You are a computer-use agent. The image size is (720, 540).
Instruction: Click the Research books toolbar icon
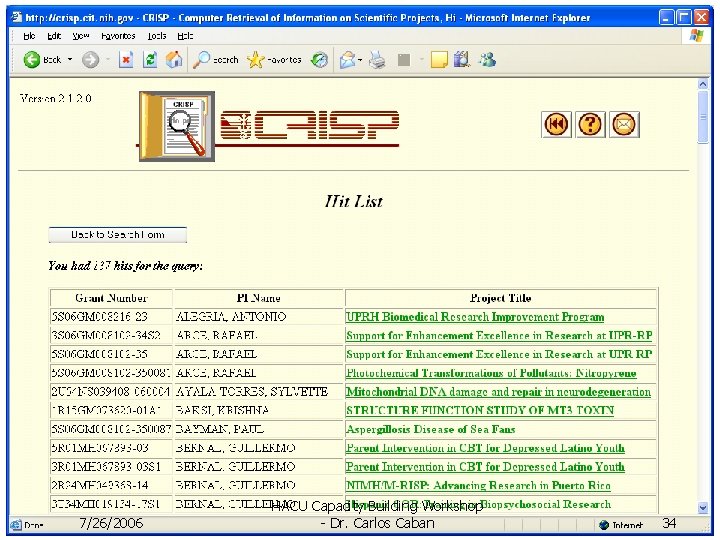(462, 60)
